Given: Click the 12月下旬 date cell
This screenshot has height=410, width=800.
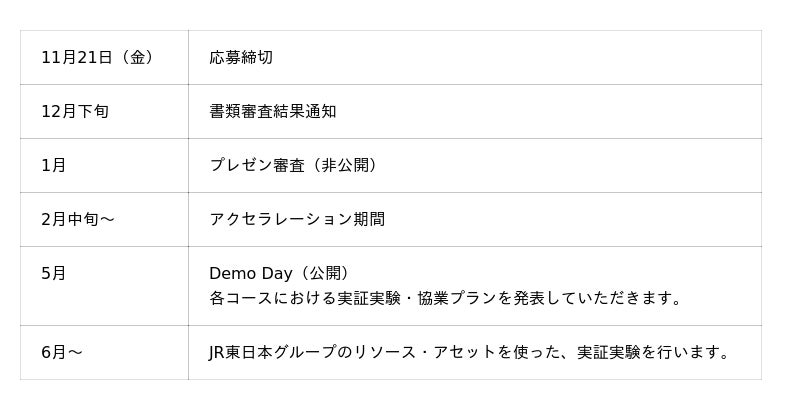Looking at the screenshot, I should pos(75,111).
